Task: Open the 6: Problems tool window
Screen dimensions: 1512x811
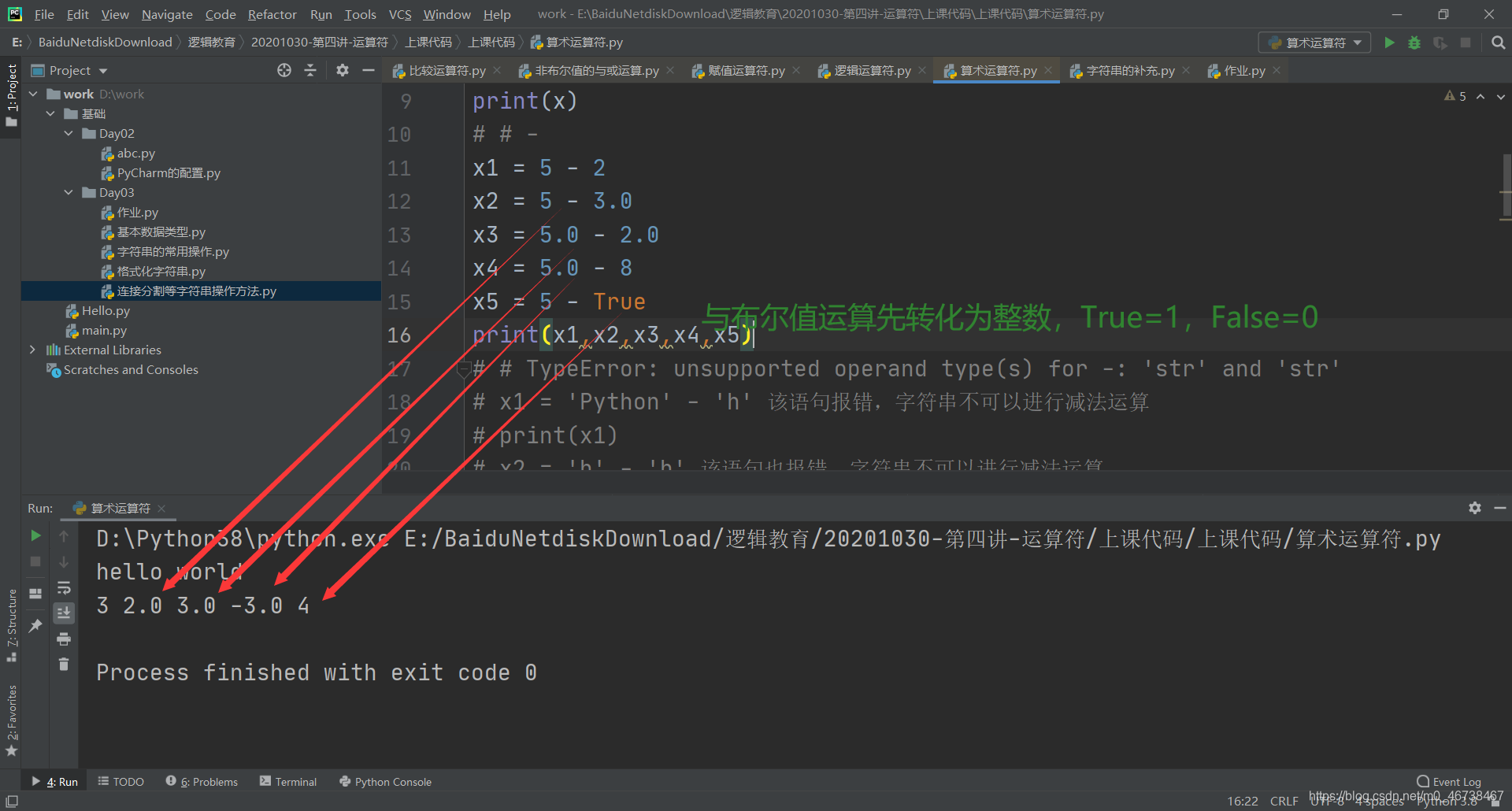Action: click(202, 782)
